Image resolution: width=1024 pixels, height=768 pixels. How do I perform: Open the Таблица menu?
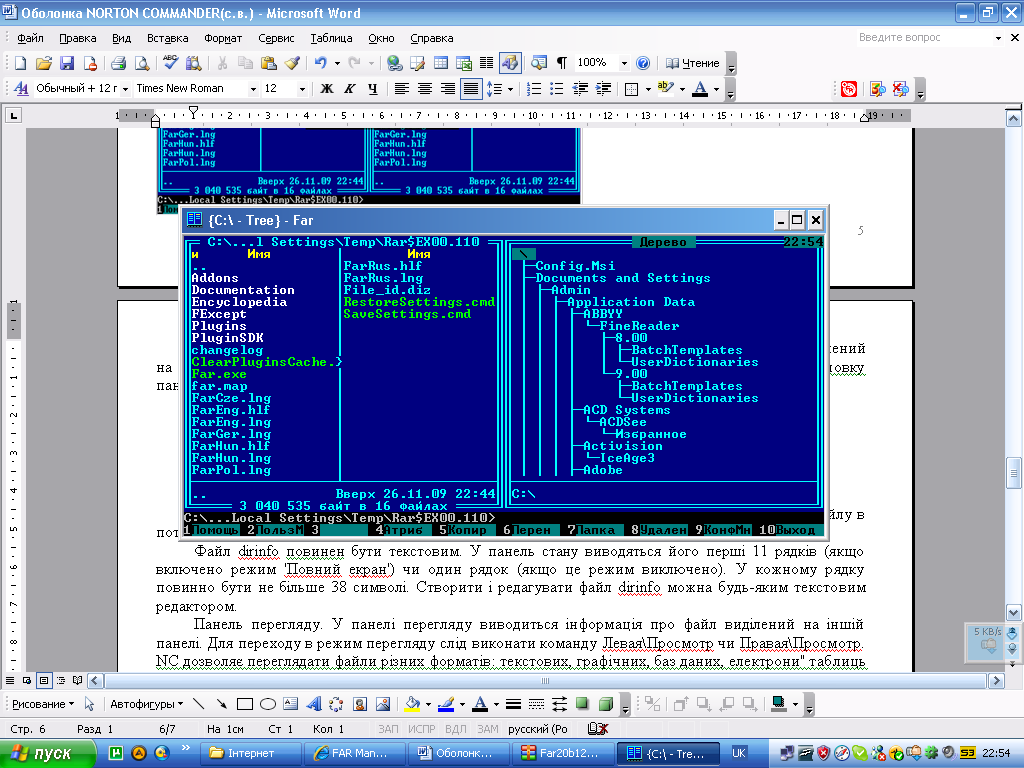tap(331, 38)
